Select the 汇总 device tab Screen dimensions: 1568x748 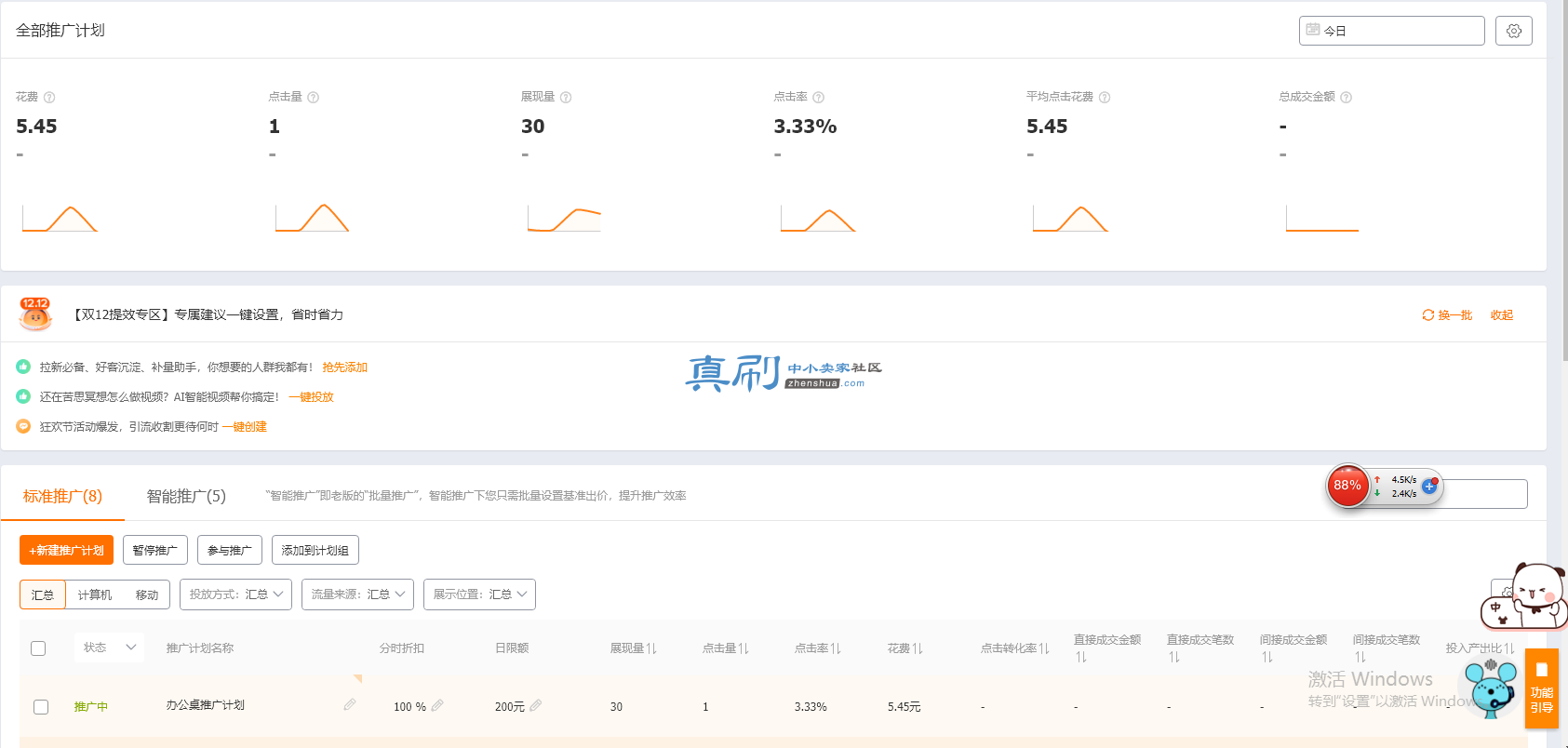click(x=43, y=595)
